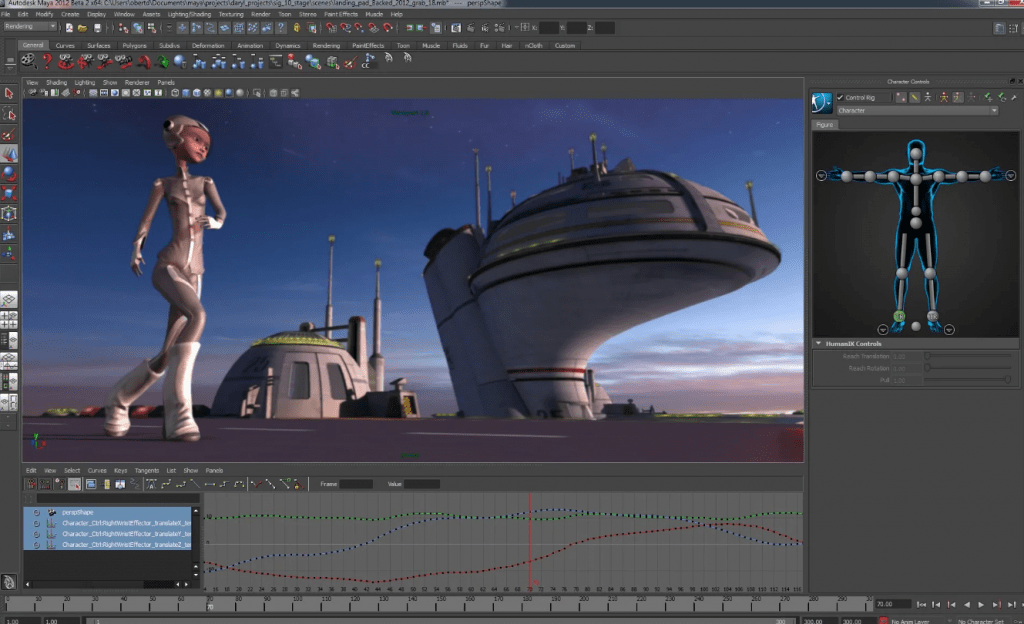Click the open scene folder icon
Image resolution: width=1024 pixels, height=624 pixels.
point(82,27)
